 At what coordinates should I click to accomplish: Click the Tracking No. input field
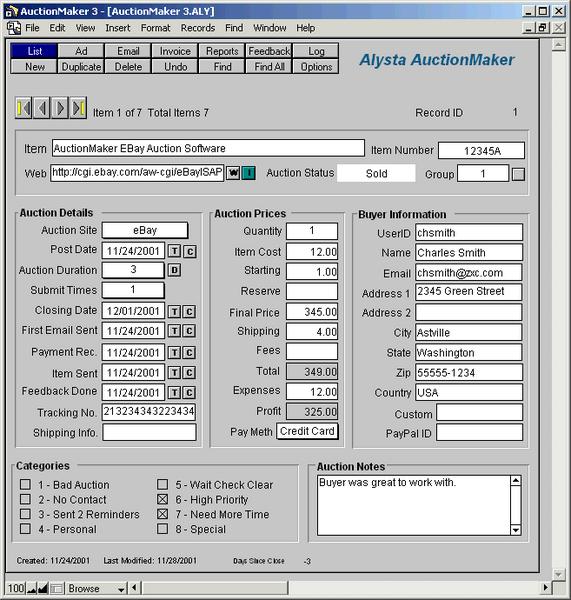coord(149,412)
